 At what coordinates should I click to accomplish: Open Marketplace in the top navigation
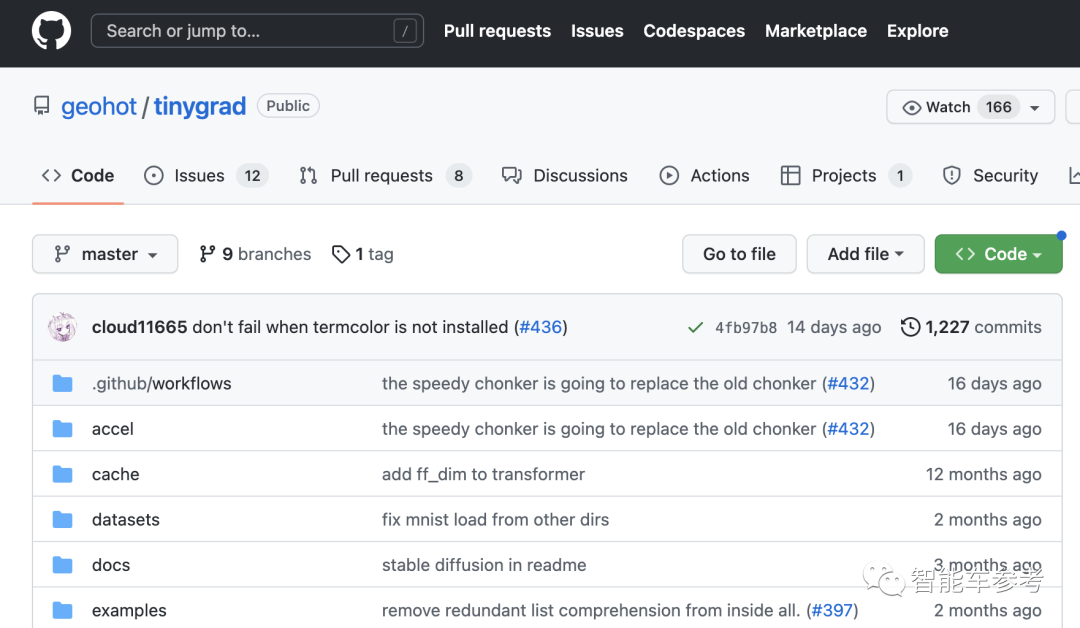click(x=815, y=31)
